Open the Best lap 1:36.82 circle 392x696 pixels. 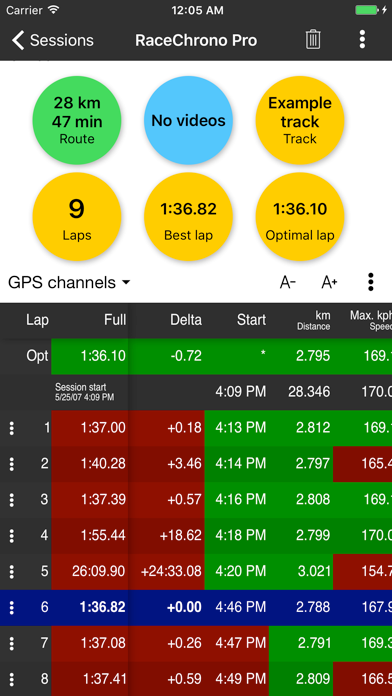pos(189,217)
